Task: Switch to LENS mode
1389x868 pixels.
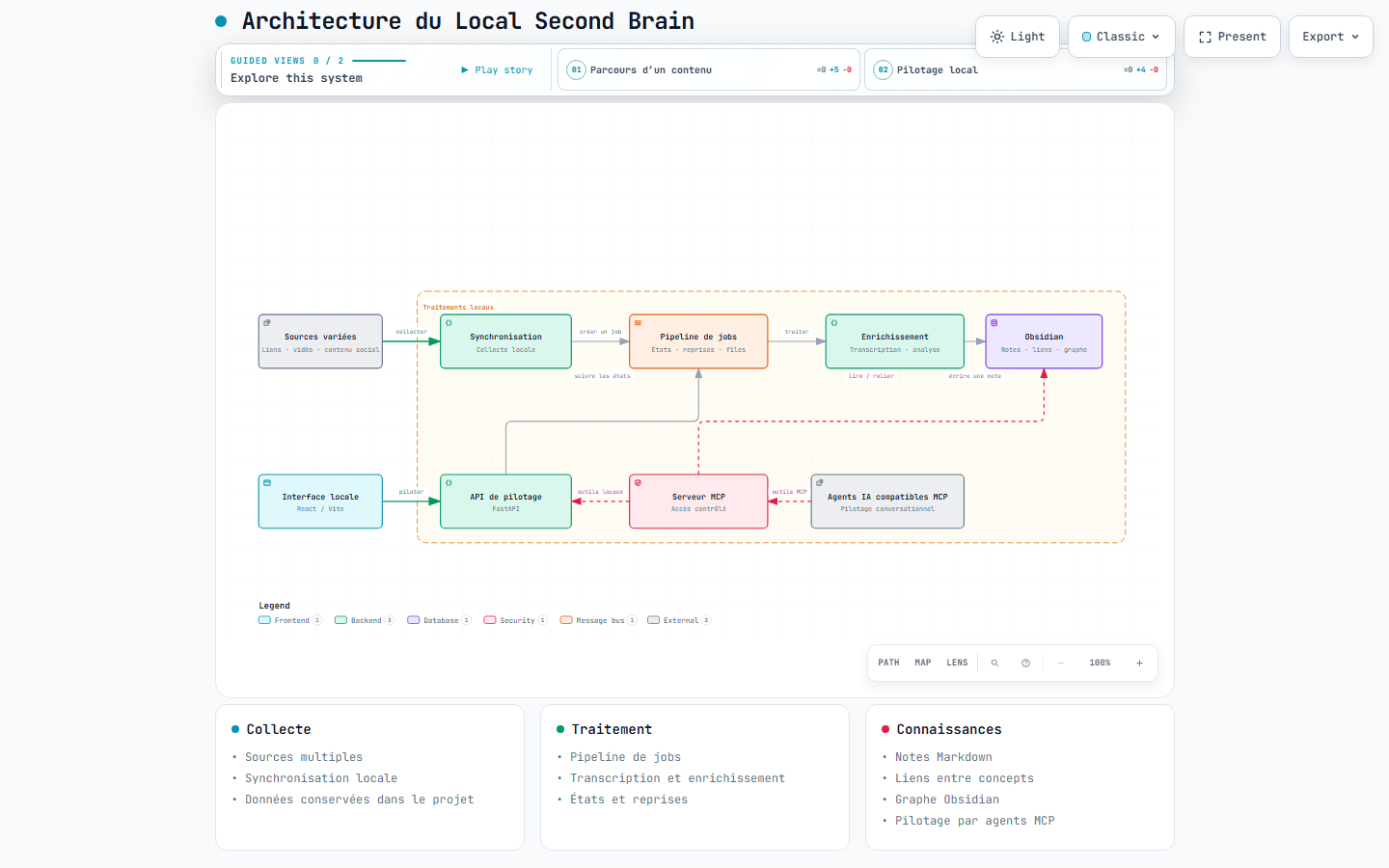Action: (957, 663)
